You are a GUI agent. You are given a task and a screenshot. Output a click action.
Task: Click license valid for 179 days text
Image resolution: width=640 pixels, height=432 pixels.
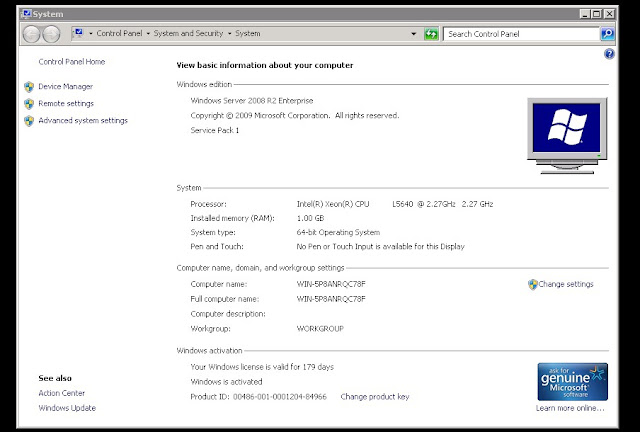[x=262, y=367]
